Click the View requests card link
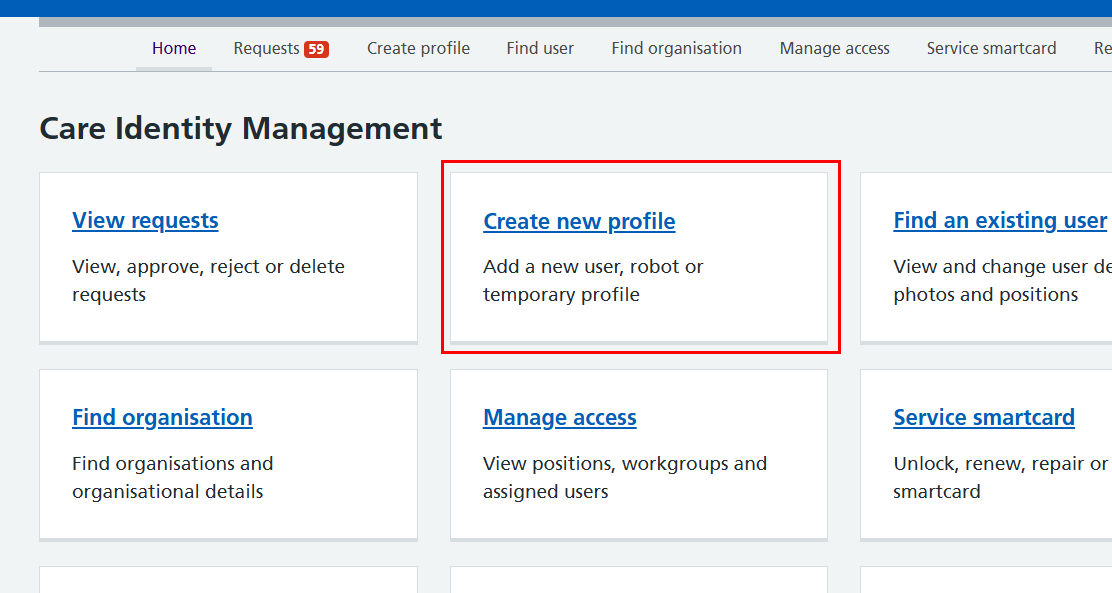1112x593 pixels. [145, 221]
